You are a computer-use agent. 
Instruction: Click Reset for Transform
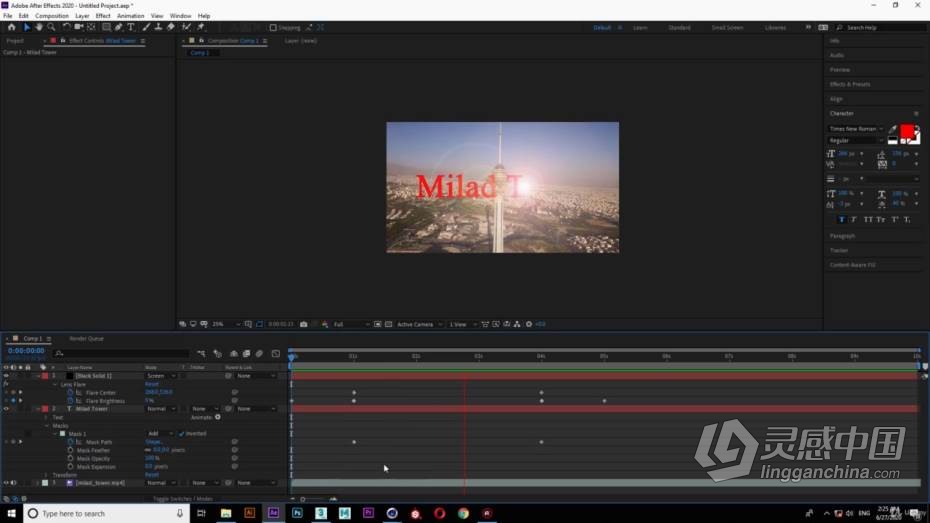(152, 475)
